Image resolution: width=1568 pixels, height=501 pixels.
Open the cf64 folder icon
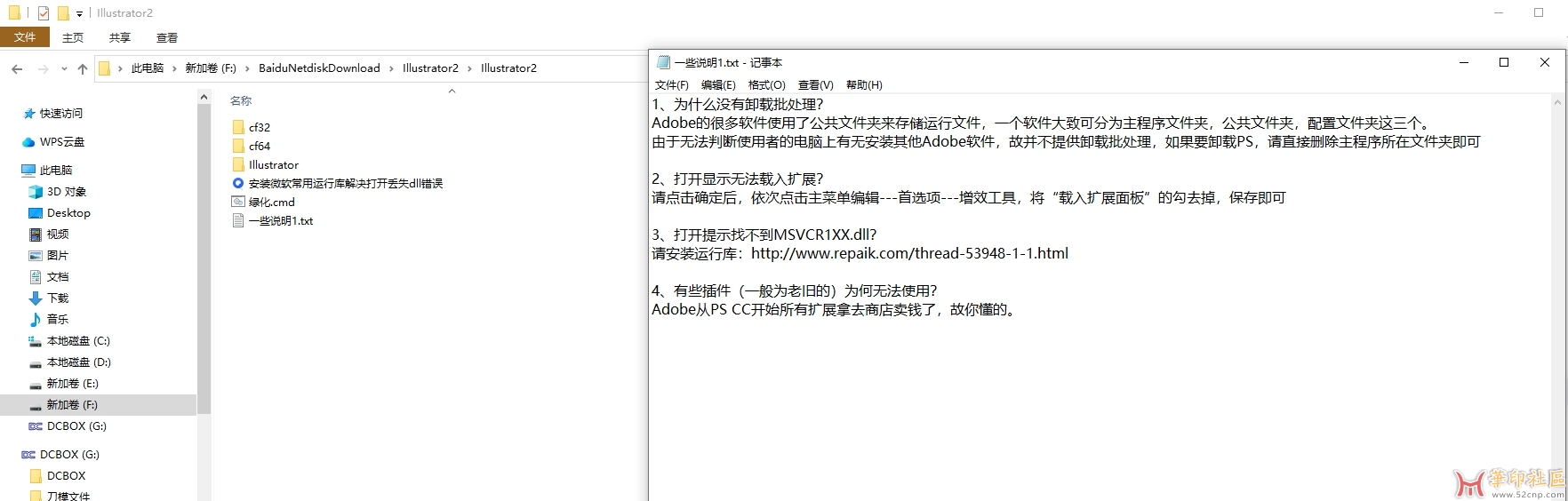(x=238, y=146)
